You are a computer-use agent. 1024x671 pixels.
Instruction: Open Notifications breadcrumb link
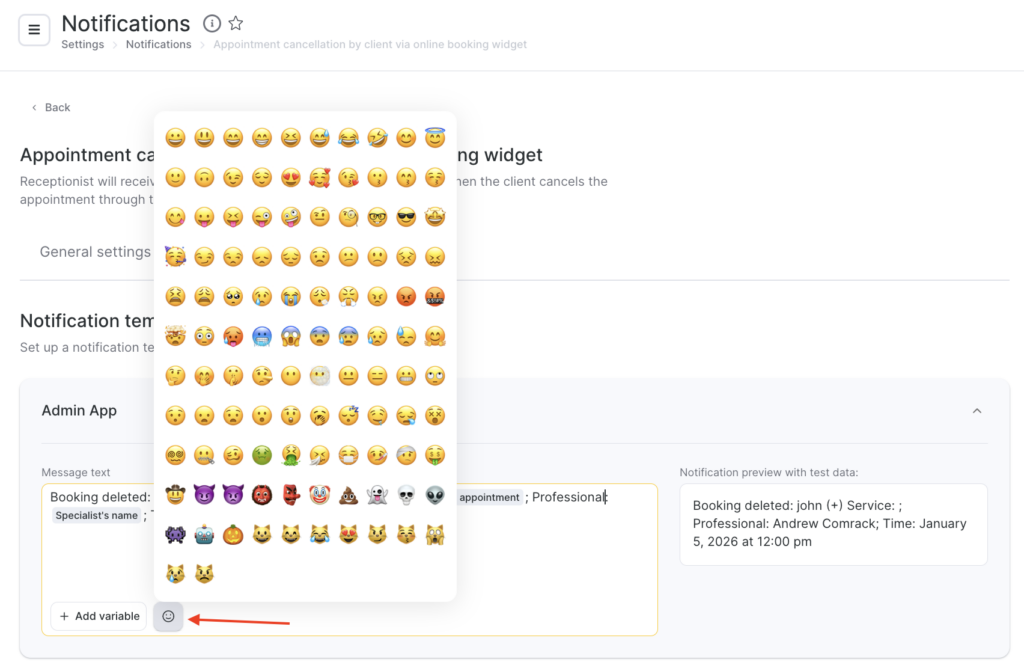(x=158, y=45)
